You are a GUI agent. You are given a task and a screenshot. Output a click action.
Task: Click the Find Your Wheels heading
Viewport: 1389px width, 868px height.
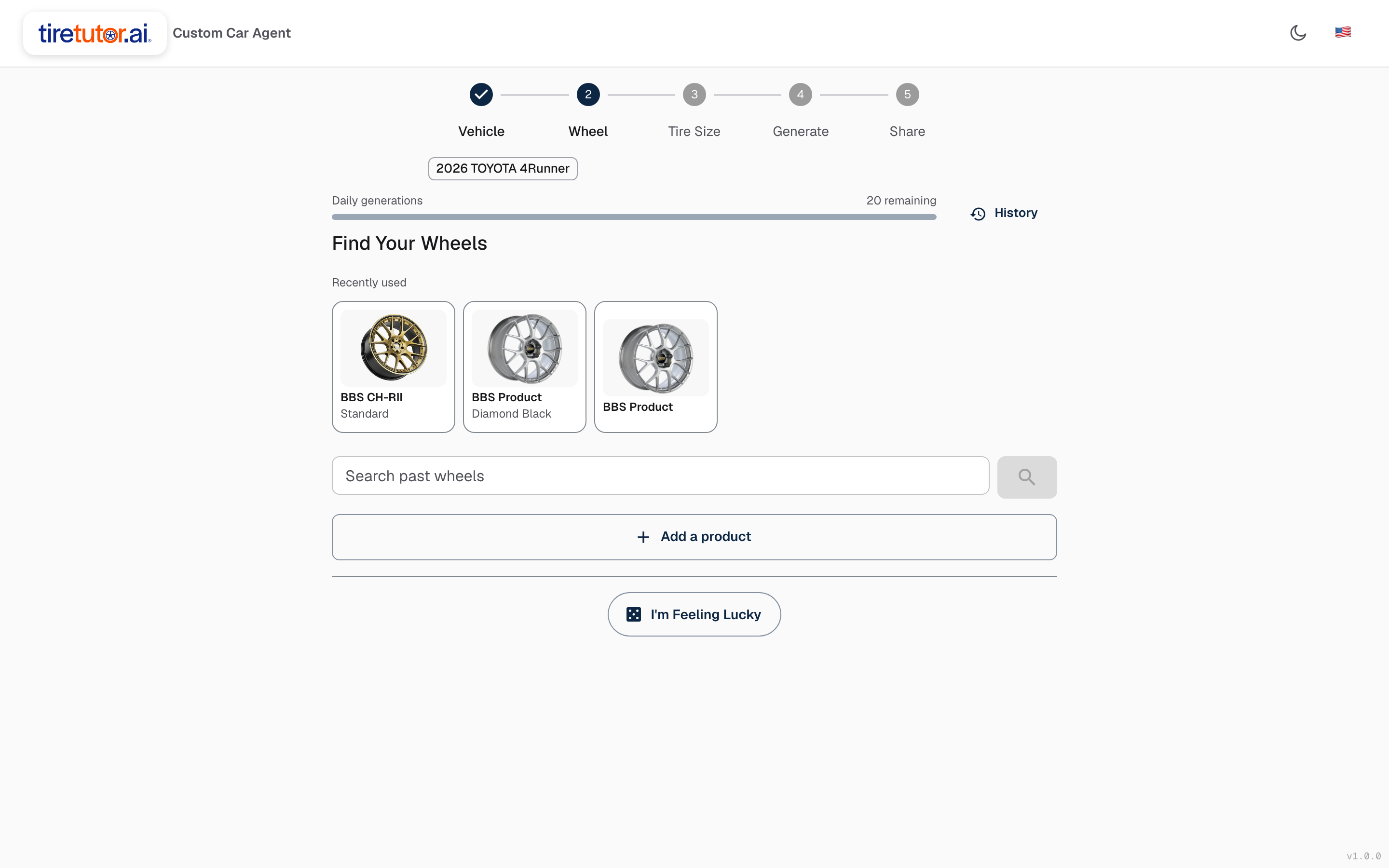coord(409,244)
